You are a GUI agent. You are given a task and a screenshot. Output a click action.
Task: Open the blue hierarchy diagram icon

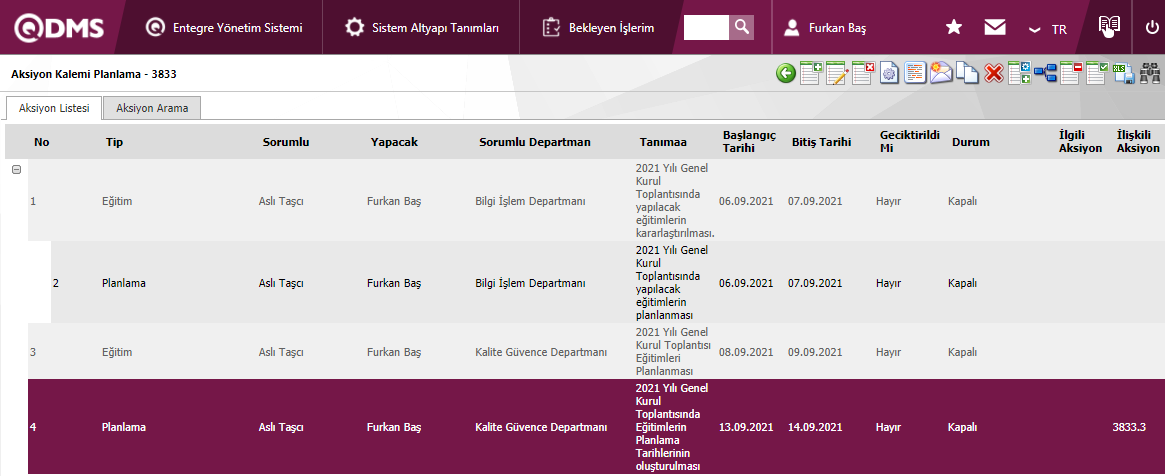click(x=1045, y=73)
